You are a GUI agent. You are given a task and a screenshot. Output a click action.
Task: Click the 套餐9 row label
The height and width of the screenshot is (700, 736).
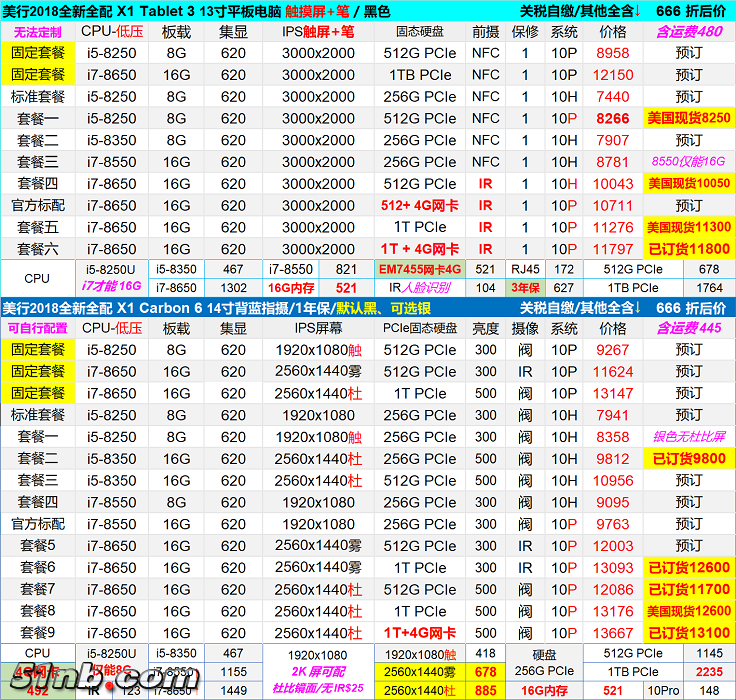pyautogui.click(x=37, y=633)
